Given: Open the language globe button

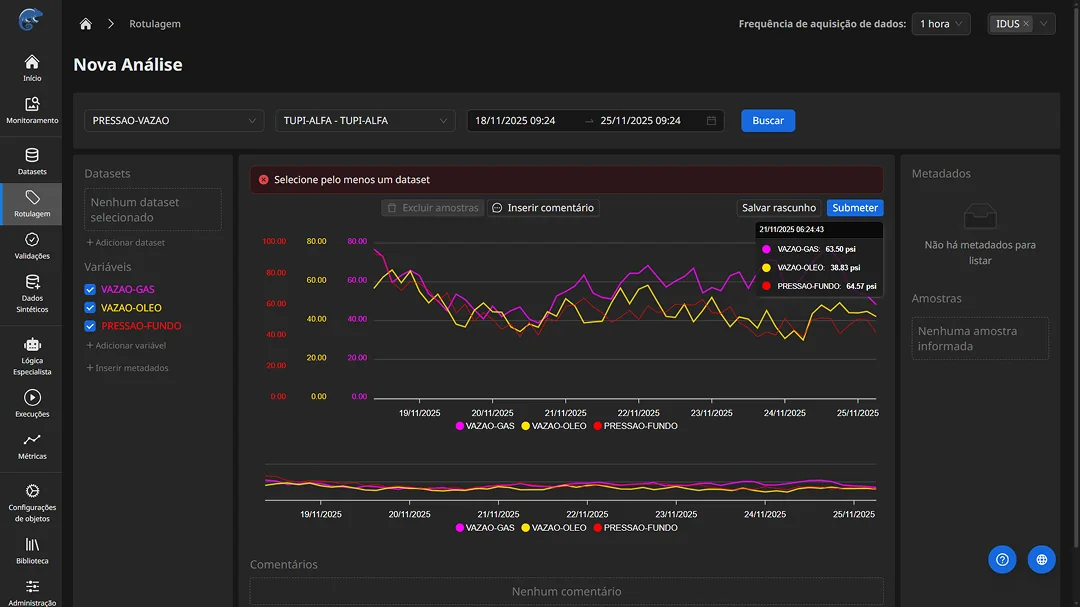Looking at the screenshot, I should pyautogui.click(x=1041, y=559).
